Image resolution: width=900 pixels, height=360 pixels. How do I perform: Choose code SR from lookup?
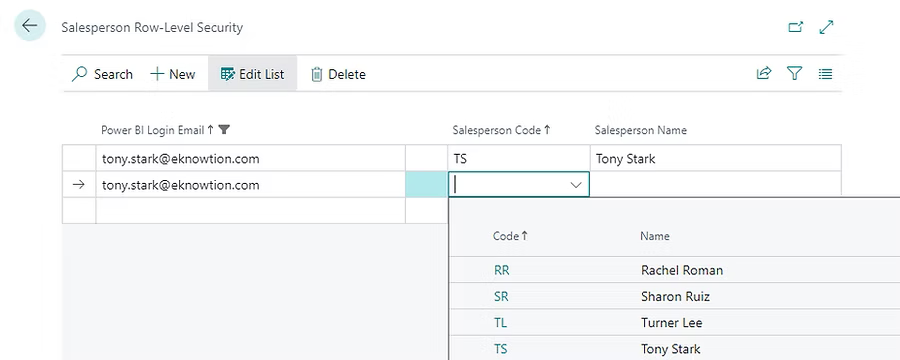tap(501, 296)
